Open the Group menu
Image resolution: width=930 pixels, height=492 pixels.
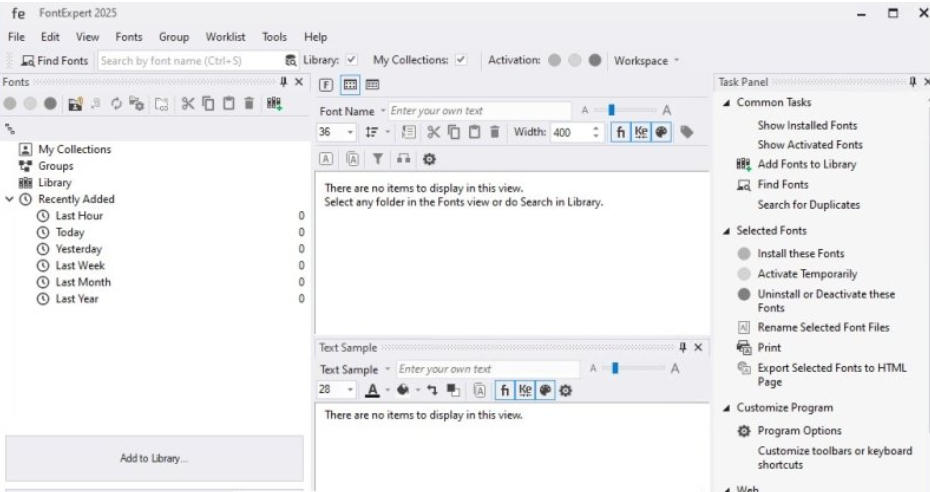174,37
